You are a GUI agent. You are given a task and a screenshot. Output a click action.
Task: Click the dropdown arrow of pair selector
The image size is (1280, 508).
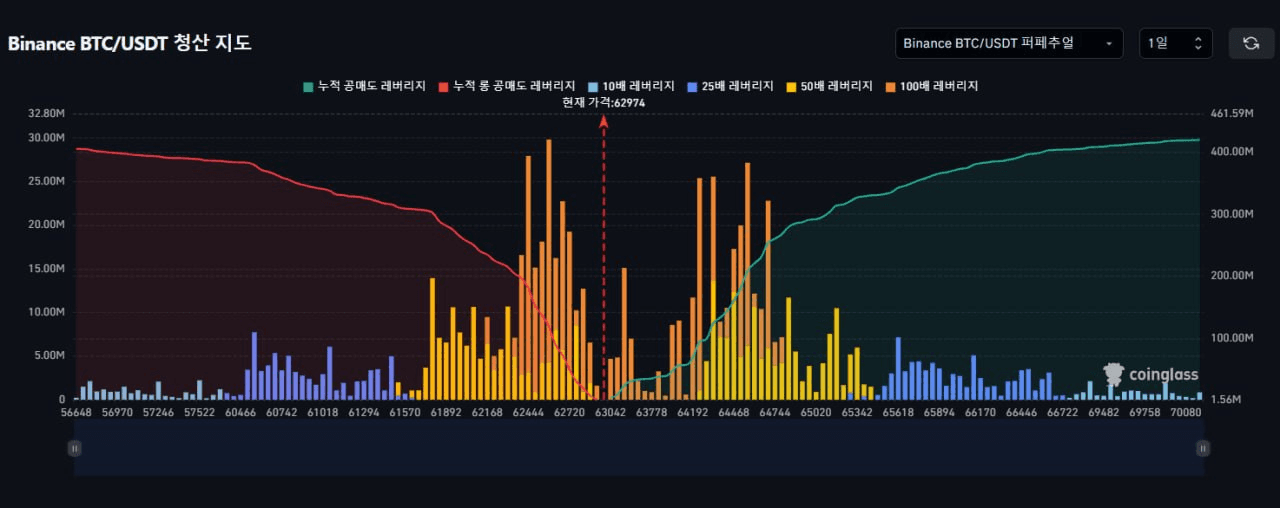click(x=1108, y=43)
